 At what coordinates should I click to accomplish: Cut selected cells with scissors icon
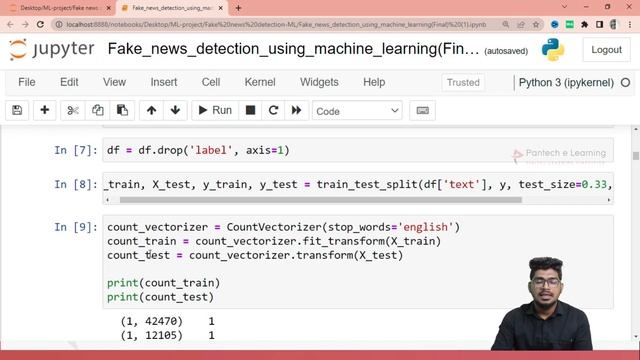[x=73, y=110]
